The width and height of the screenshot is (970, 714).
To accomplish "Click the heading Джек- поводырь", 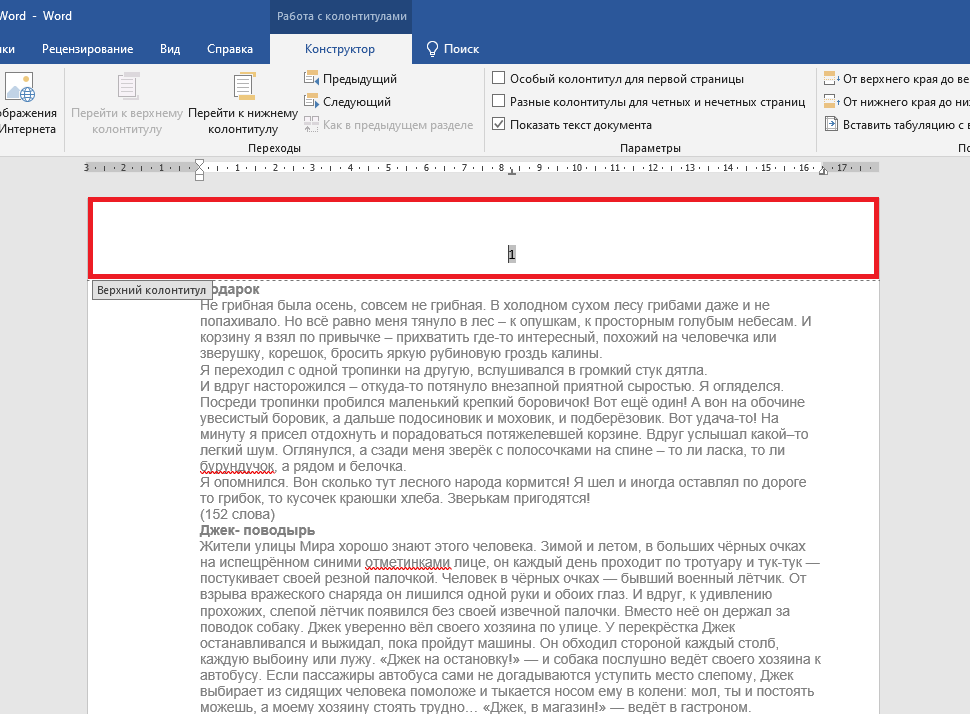I will [257, 530].
